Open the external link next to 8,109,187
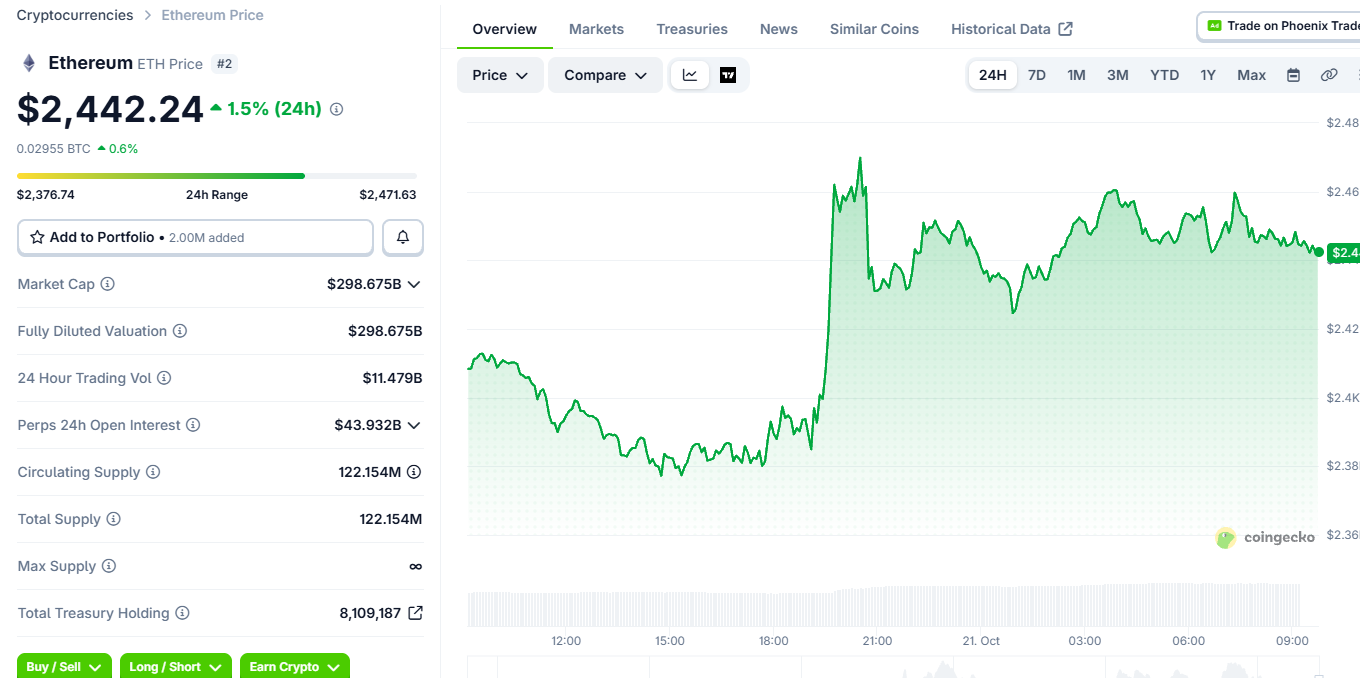 pos(415,613)
